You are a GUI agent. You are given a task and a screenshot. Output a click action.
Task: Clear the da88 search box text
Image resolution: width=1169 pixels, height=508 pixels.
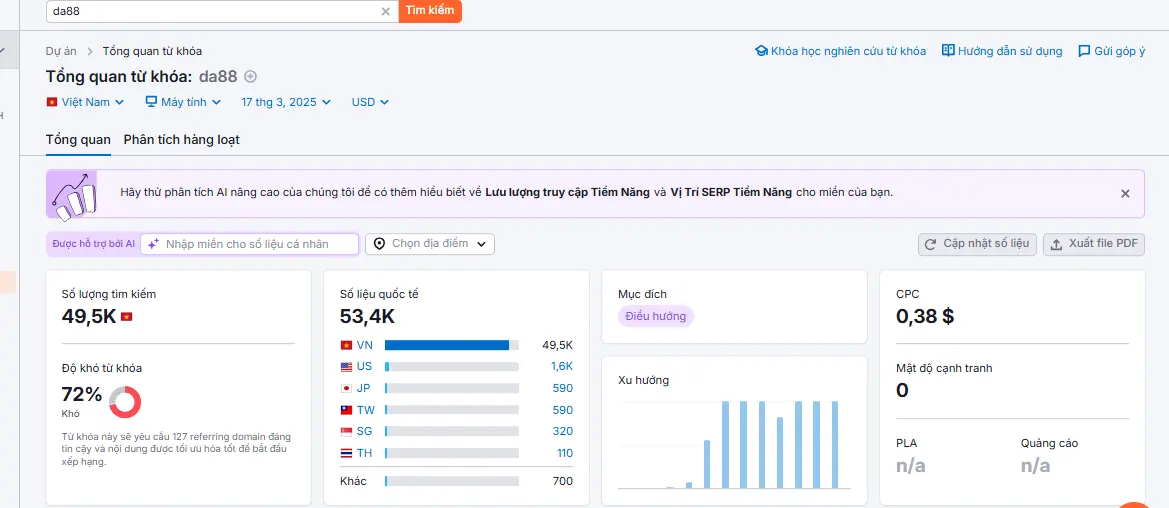point(385,11)
